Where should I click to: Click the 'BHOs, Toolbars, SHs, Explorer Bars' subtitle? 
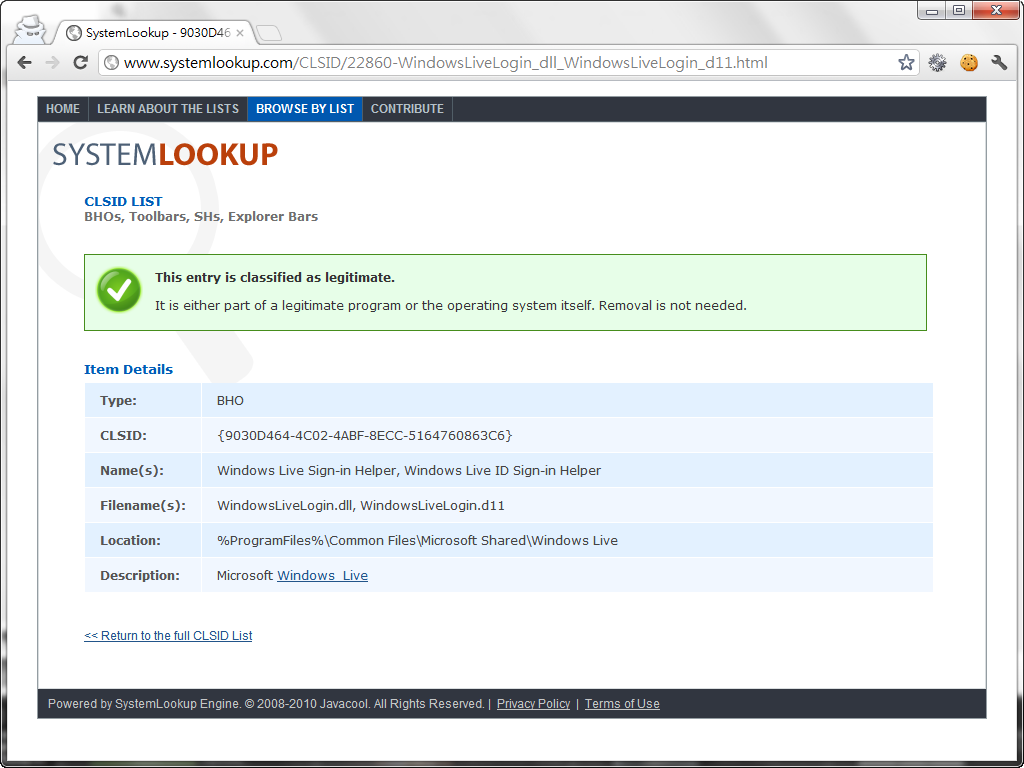pyautogui.click(x=201, y=217)
